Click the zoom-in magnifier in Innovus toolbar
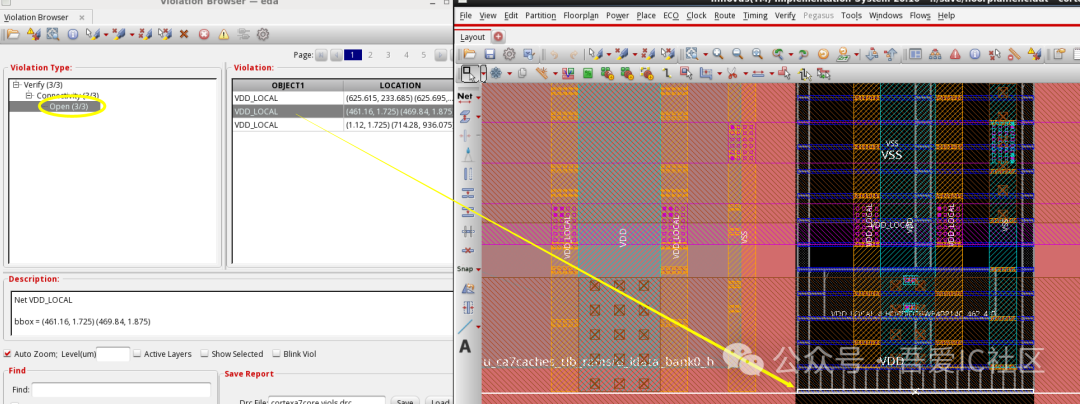This screenshot has width=1080, height=404. coord(718,54)
